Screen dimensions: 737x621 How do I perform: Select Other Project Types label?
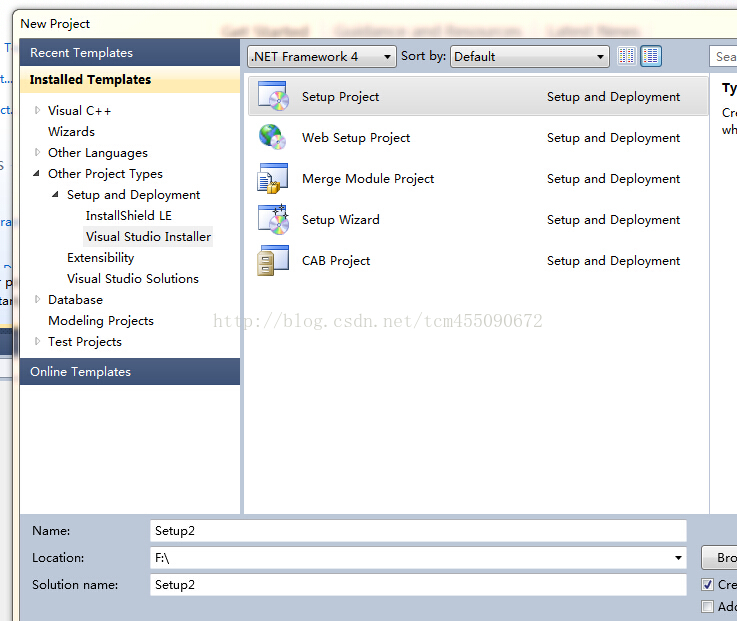(105, 174)
